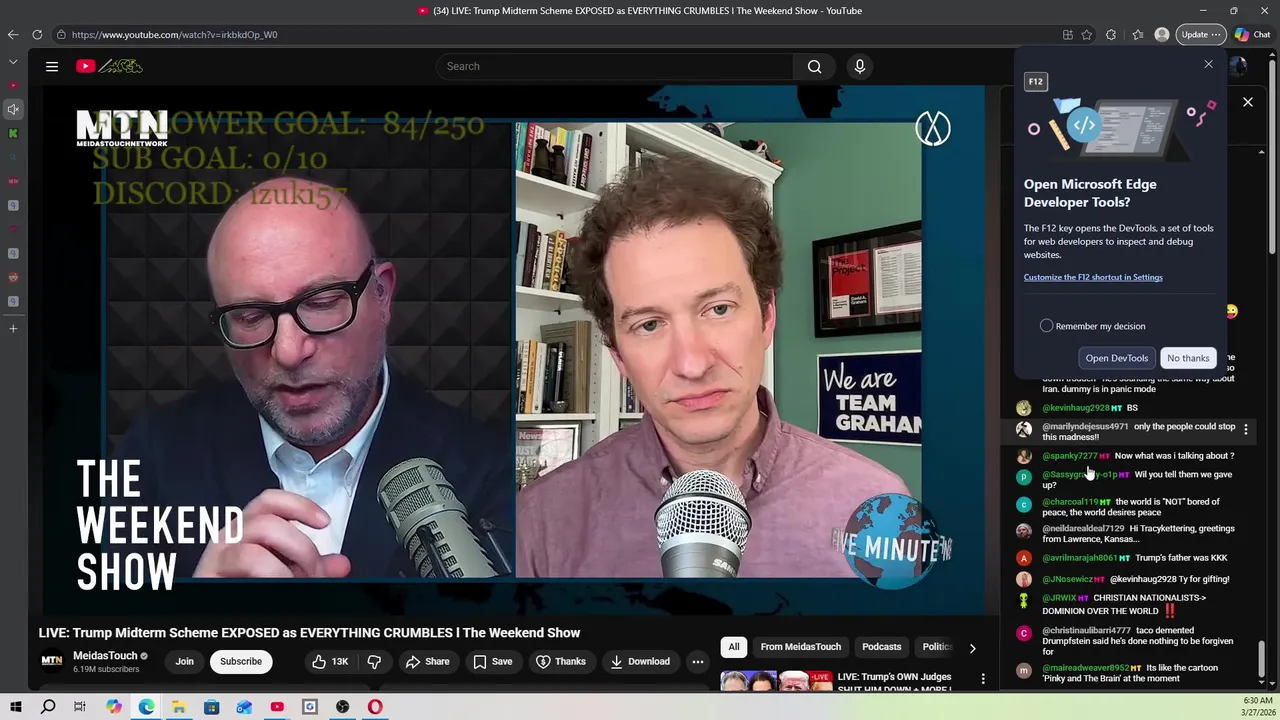
Task: Open the Customize the F12 shortcut in Settings link
Action: [x=1093, y=277]
